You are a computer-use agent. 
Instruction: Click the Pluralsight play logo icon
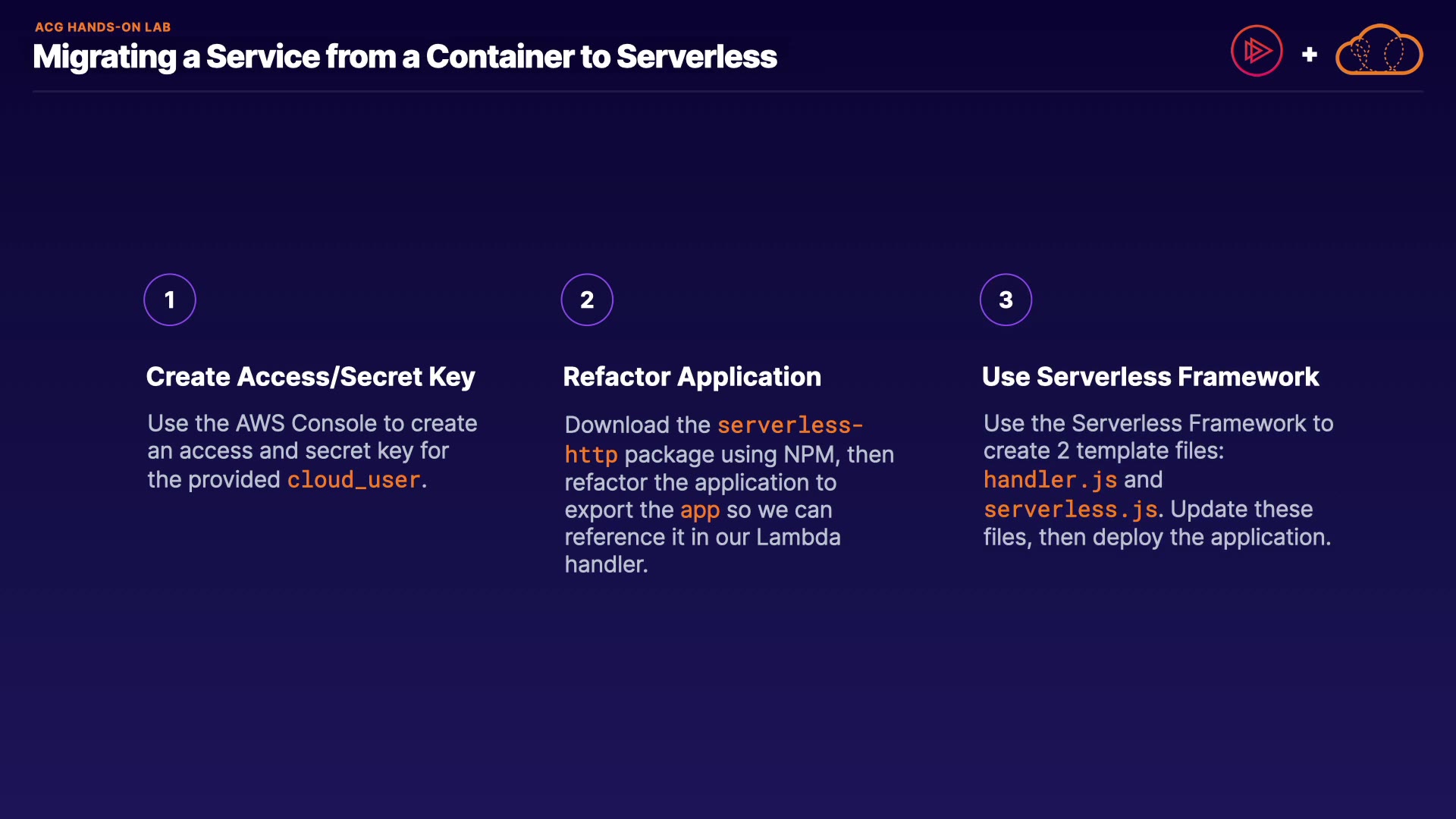[1257, 51]
